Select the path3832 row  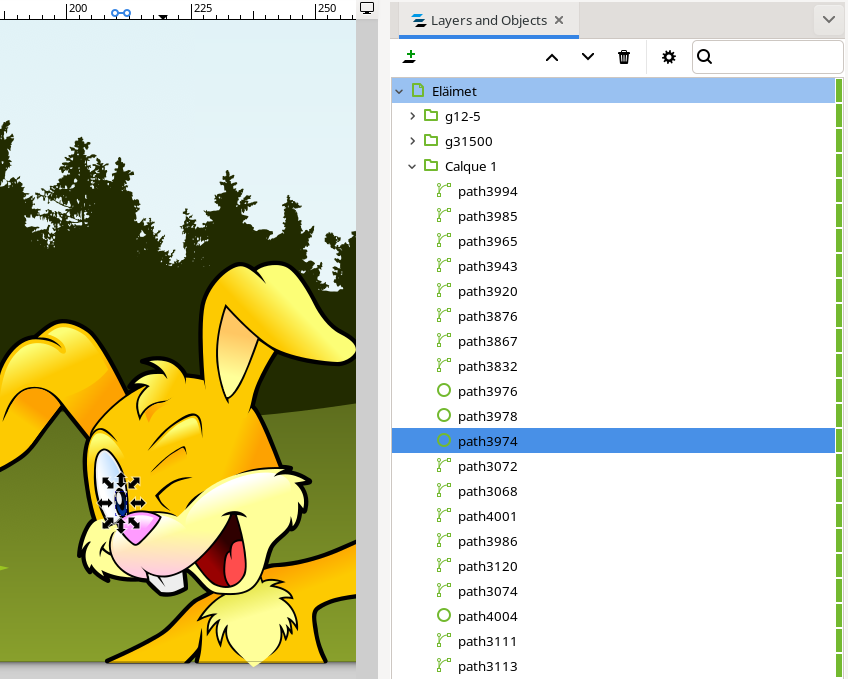click(613, 366)
